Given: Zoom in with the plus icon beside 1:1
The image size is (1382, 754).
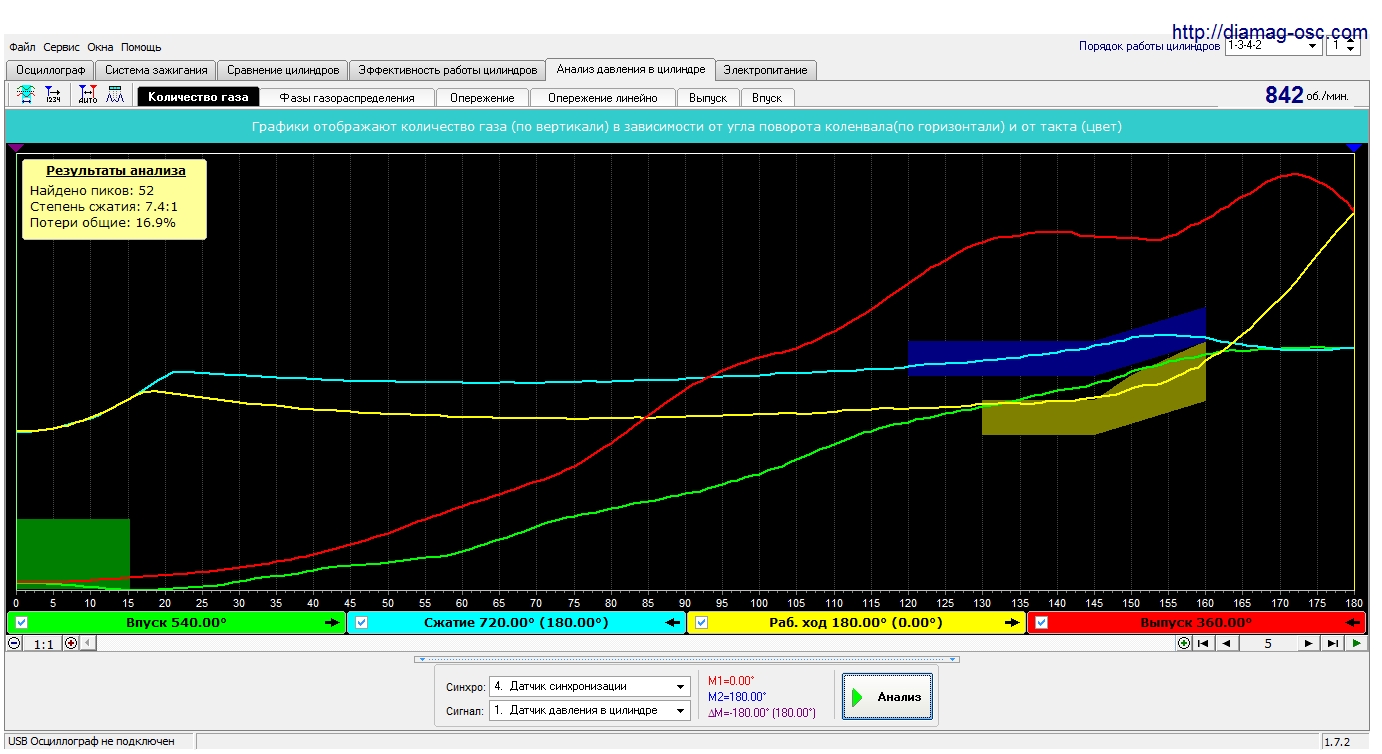Looking at the screenshot, I should [70, 643].
